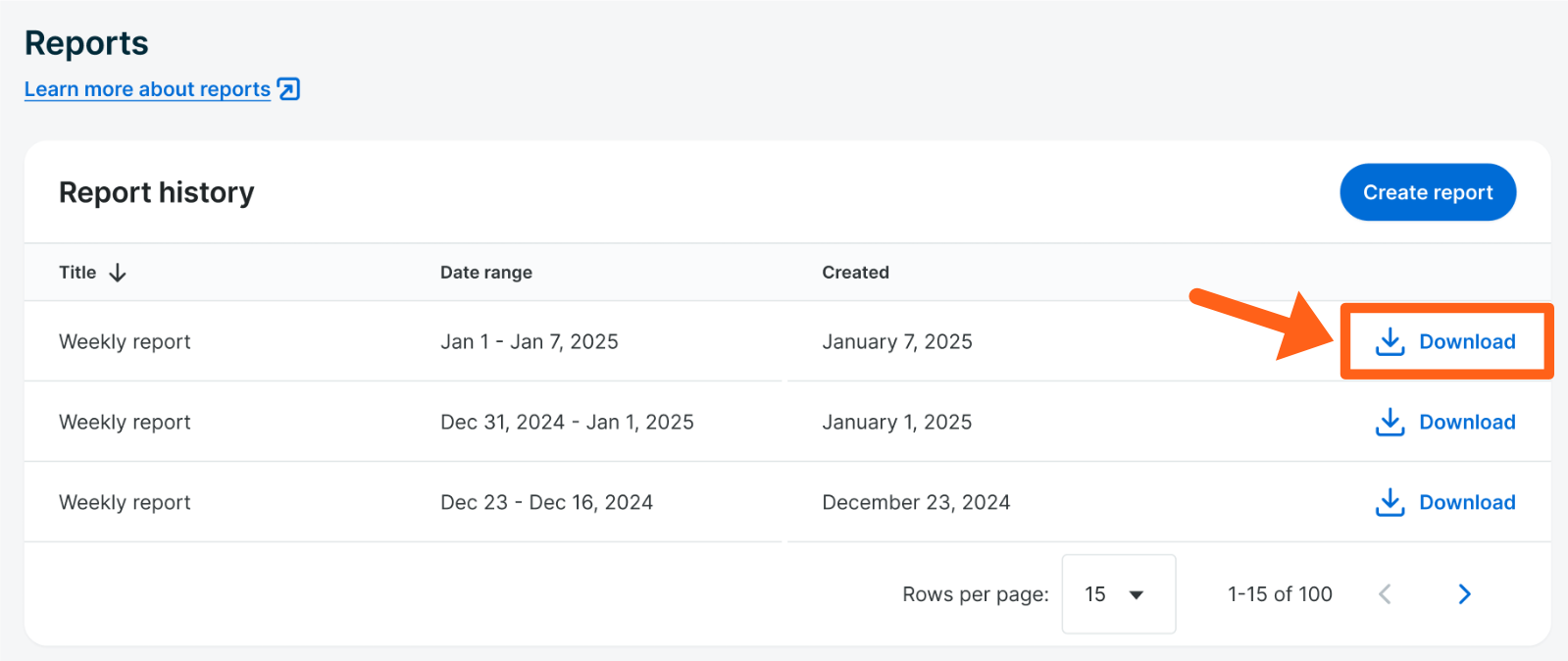
Task: Click the external link icon beside Learn more
Action: [x=288, y=89]
